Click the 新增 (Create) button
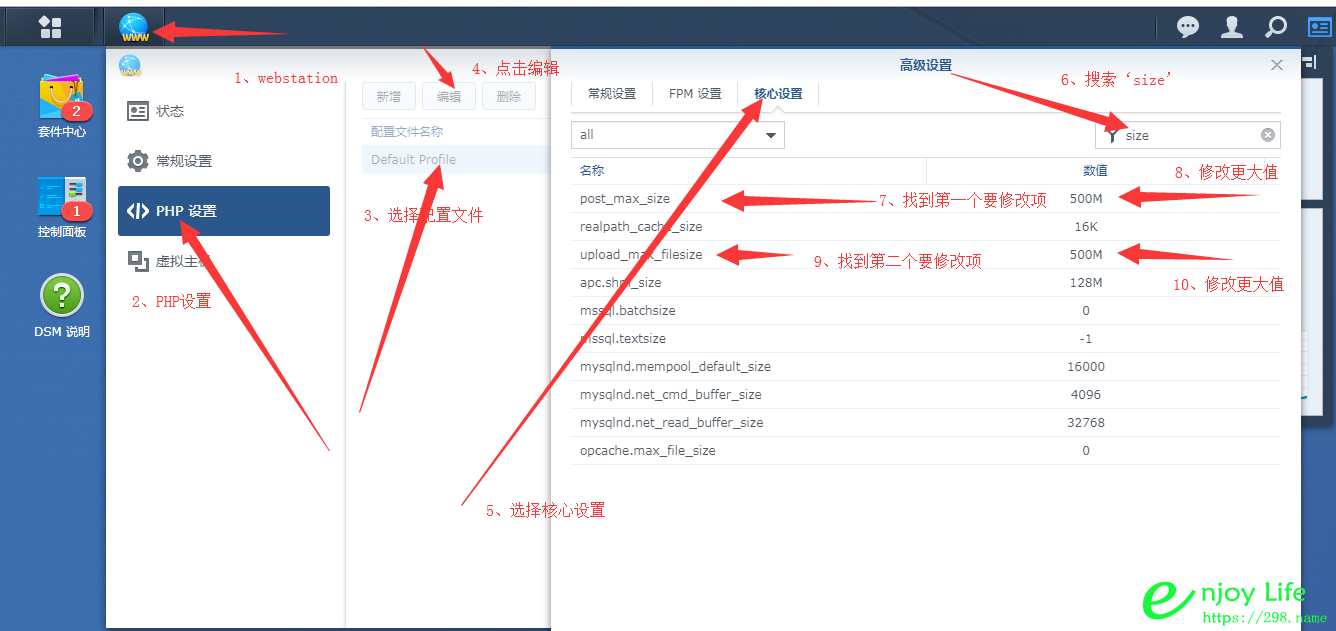The width and height of the screenshot is (1336, 631). pos(388,96)
